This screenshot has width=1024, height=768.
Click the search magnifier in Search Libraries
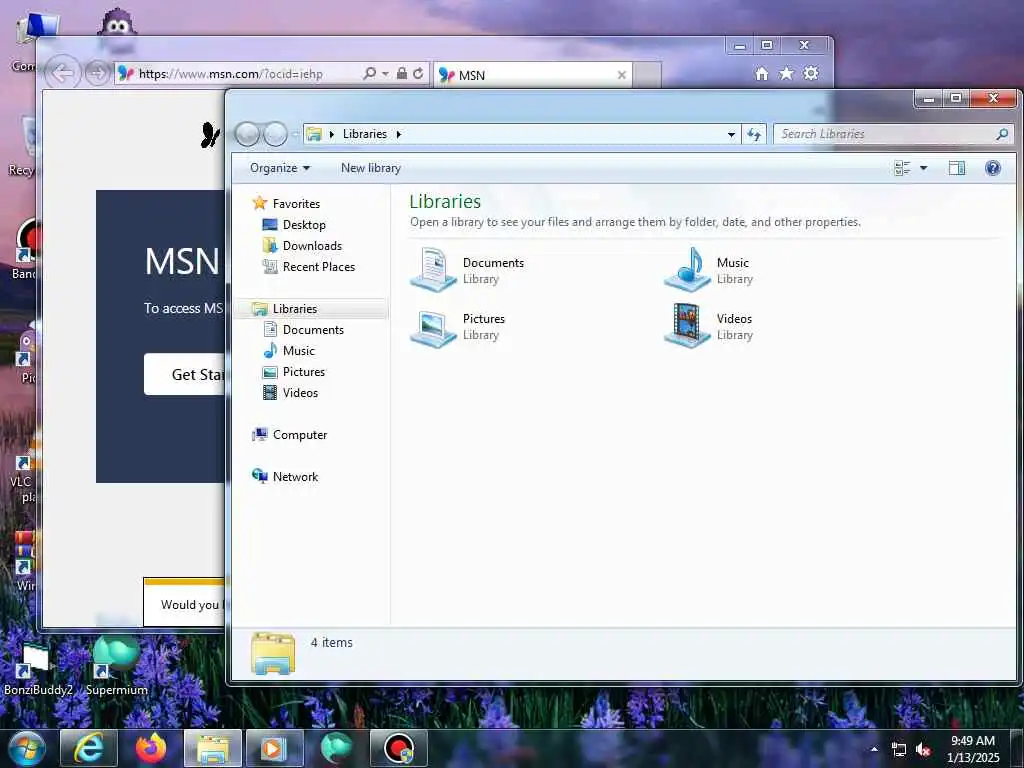pos(1002,134)
